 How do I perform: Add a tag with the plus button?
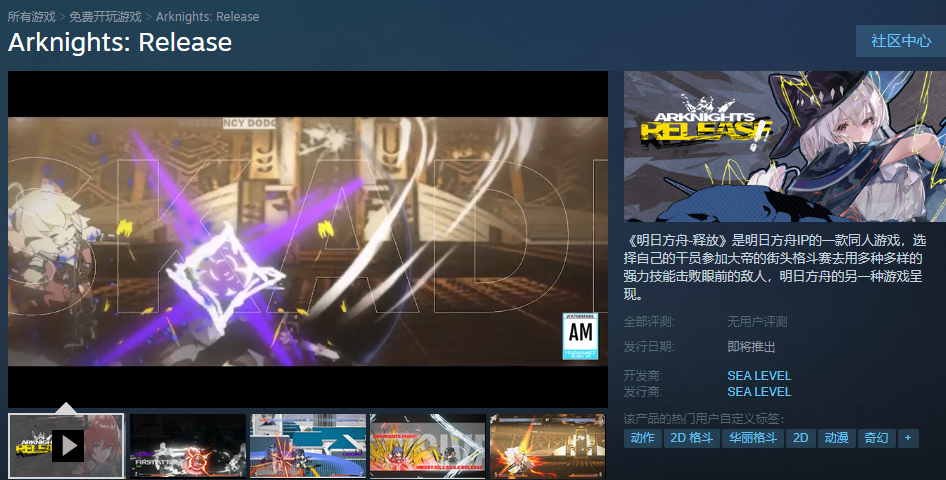pyautogui.click(x=908, y=438)
